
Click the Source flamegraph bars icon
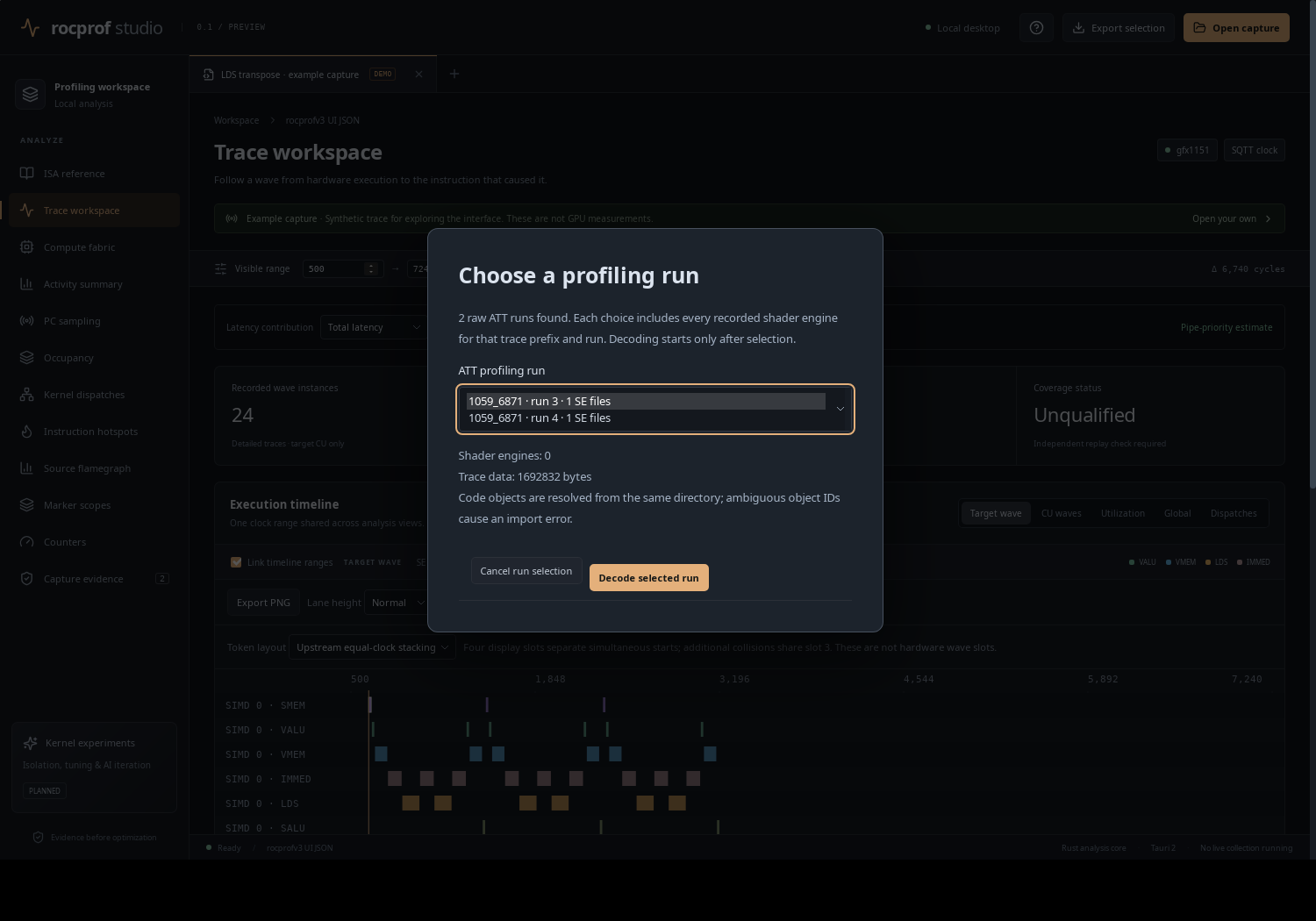(x=27, y=468)
